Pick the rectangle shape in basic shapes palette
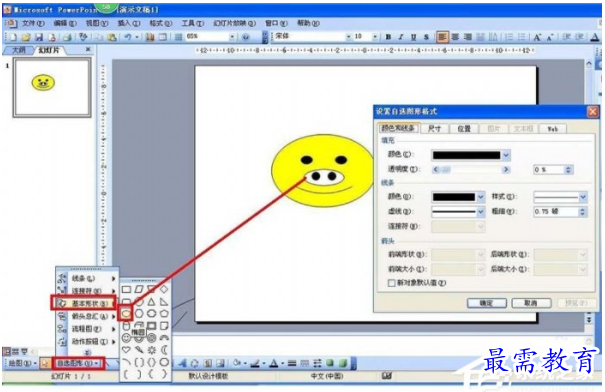Viewport: 605px width, 392px height. pos(126,289)
